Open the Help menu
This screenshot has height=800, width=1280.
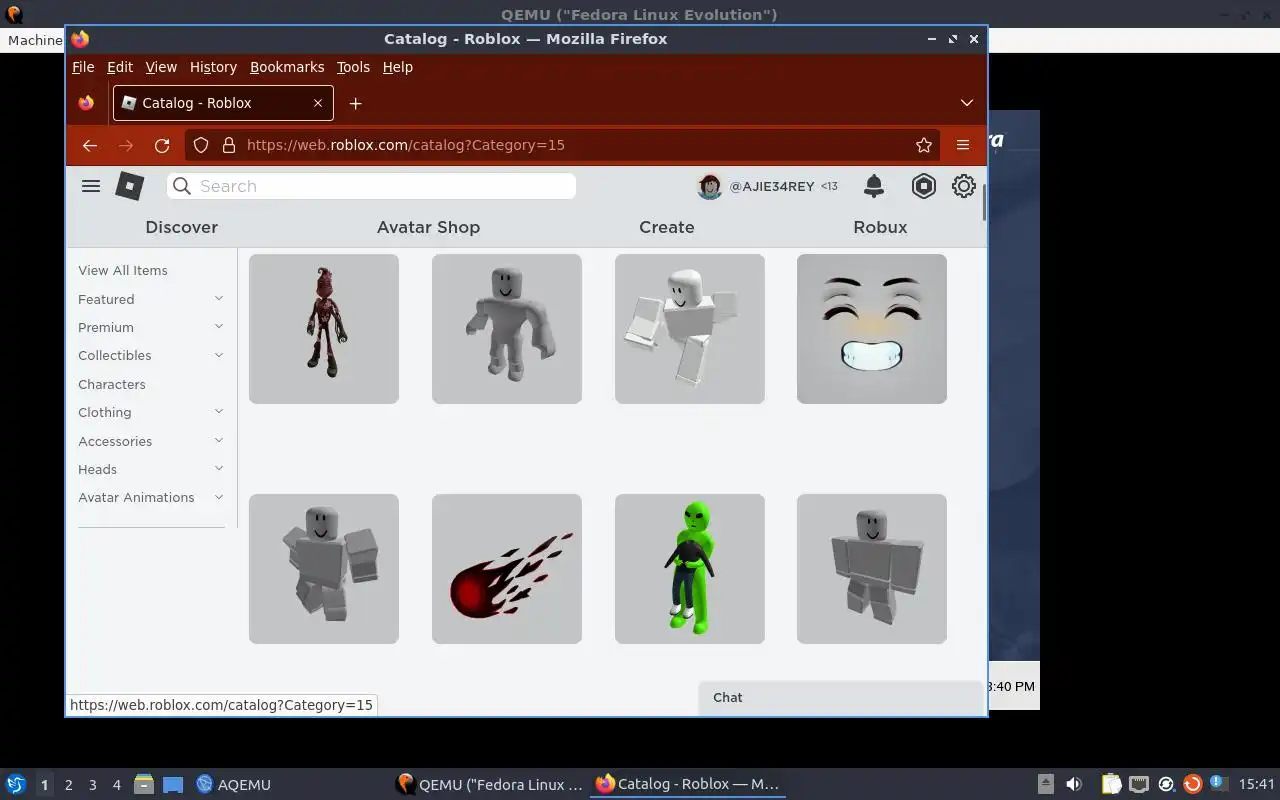click(397, 67)
